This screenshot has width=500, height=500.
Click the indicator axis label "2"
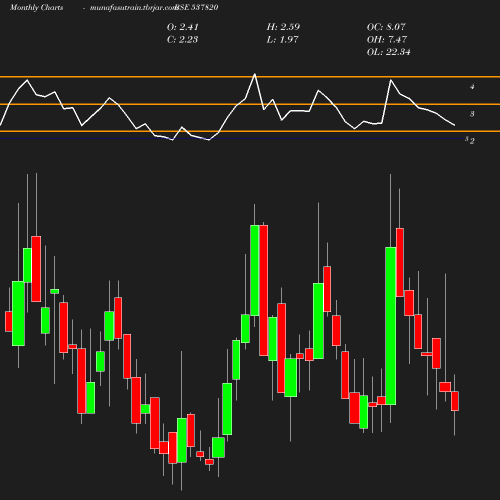point(472,141)
